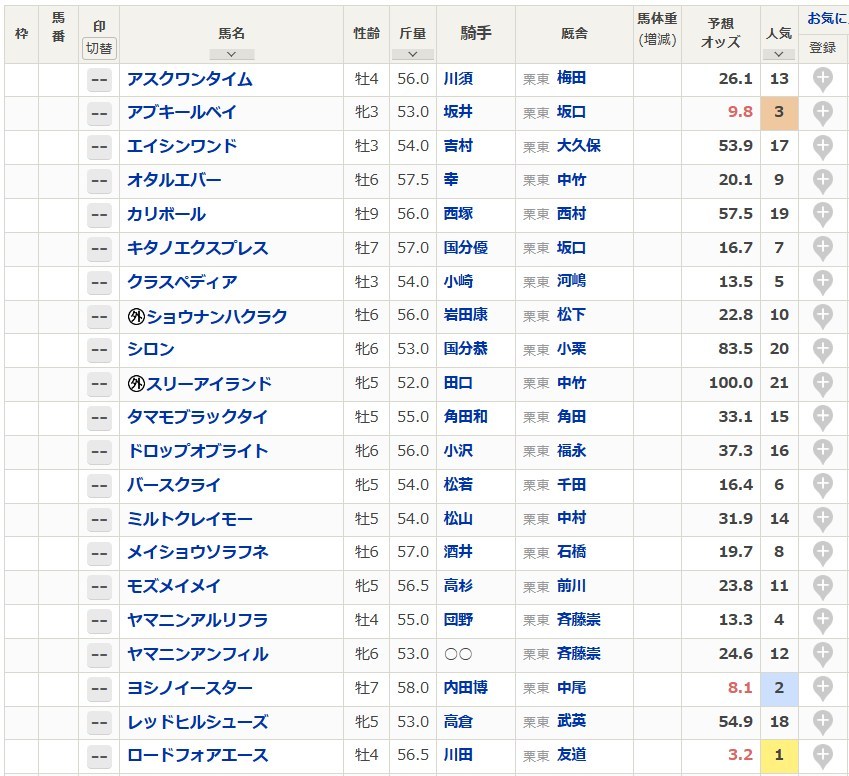The height and width of the screenshot is (776, 849).
Task: Click favorite plus icon for ロードフォアエース
Action: [822, 756]
